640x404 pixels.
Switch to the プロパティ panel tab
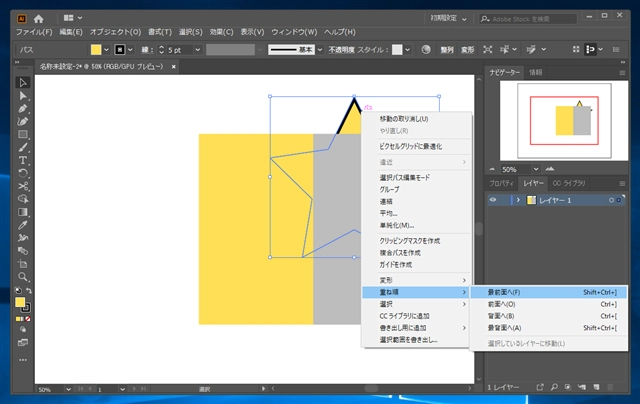click(502, 183)
